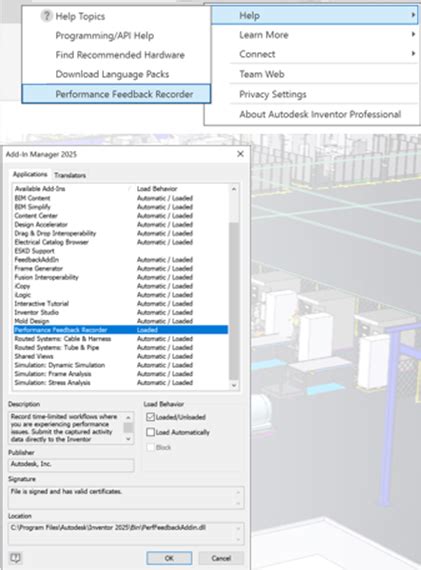421x570 pixels.
Task: Select Inventor Studio add-in row
Action: 121,312
